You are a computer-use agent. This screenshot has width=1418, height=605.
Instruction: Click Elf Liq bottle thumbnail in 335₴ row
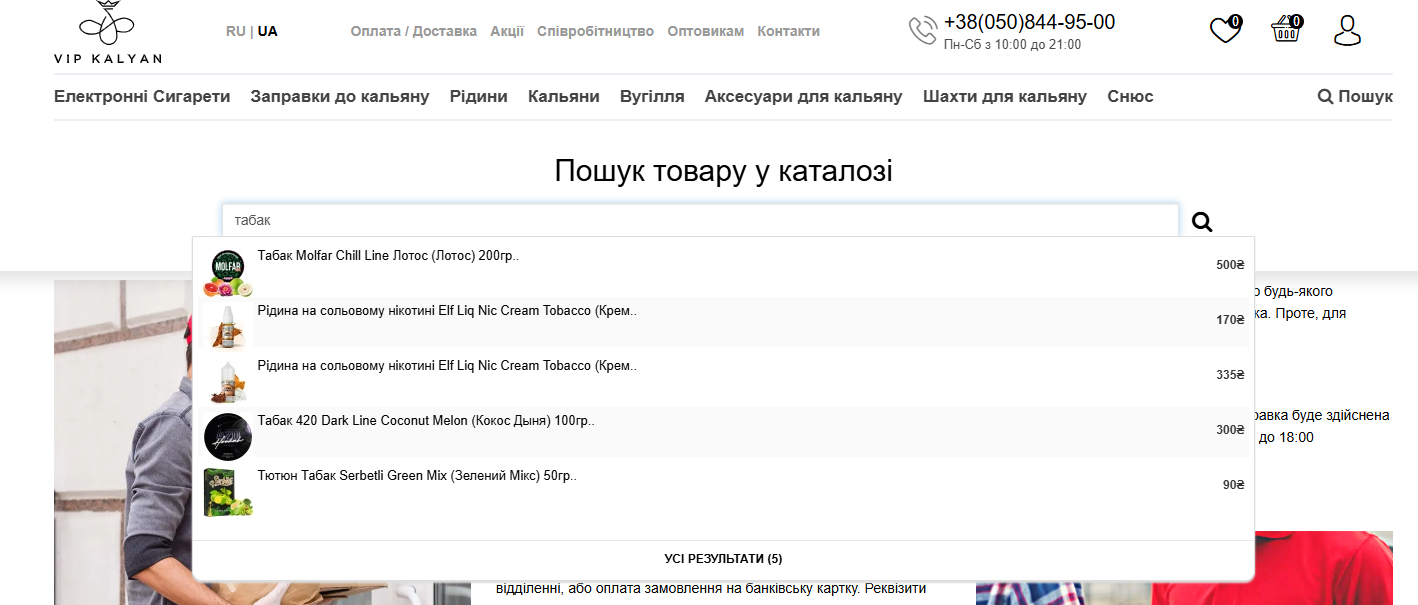coord(228,381)
